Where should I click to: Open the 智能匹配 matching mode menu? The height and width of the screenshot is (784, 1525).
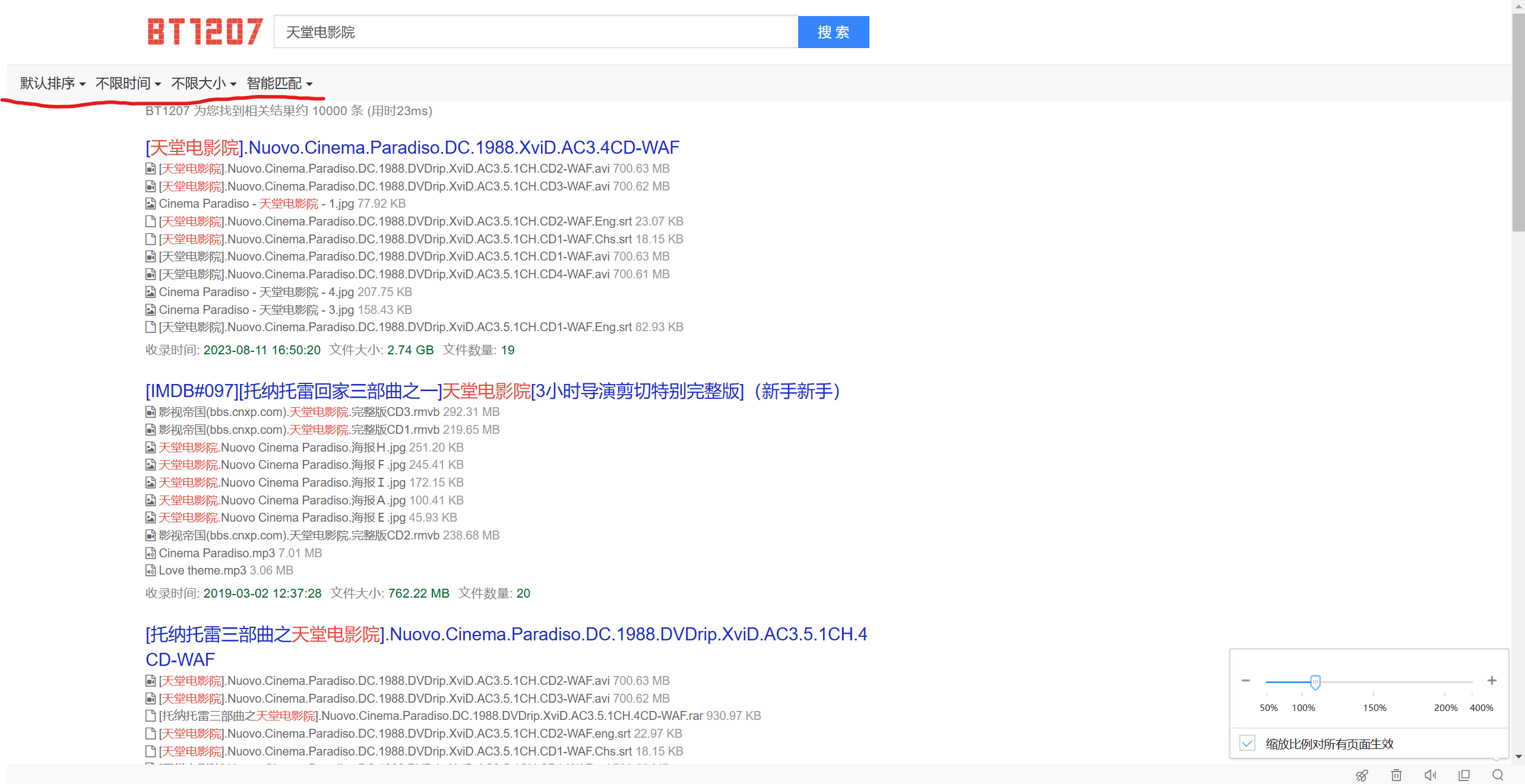pyautogui.click(x=279, y=83)
